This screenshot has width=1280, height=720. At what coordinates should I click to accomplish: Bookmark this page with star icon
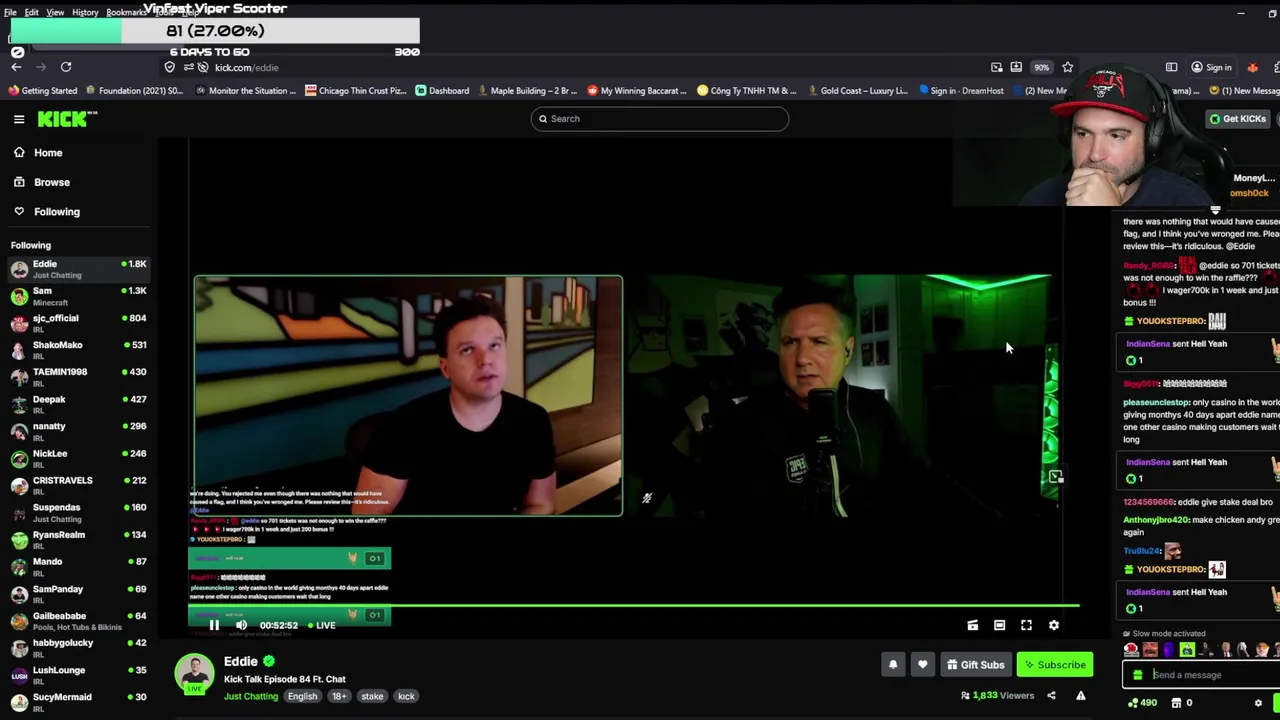1068,67
